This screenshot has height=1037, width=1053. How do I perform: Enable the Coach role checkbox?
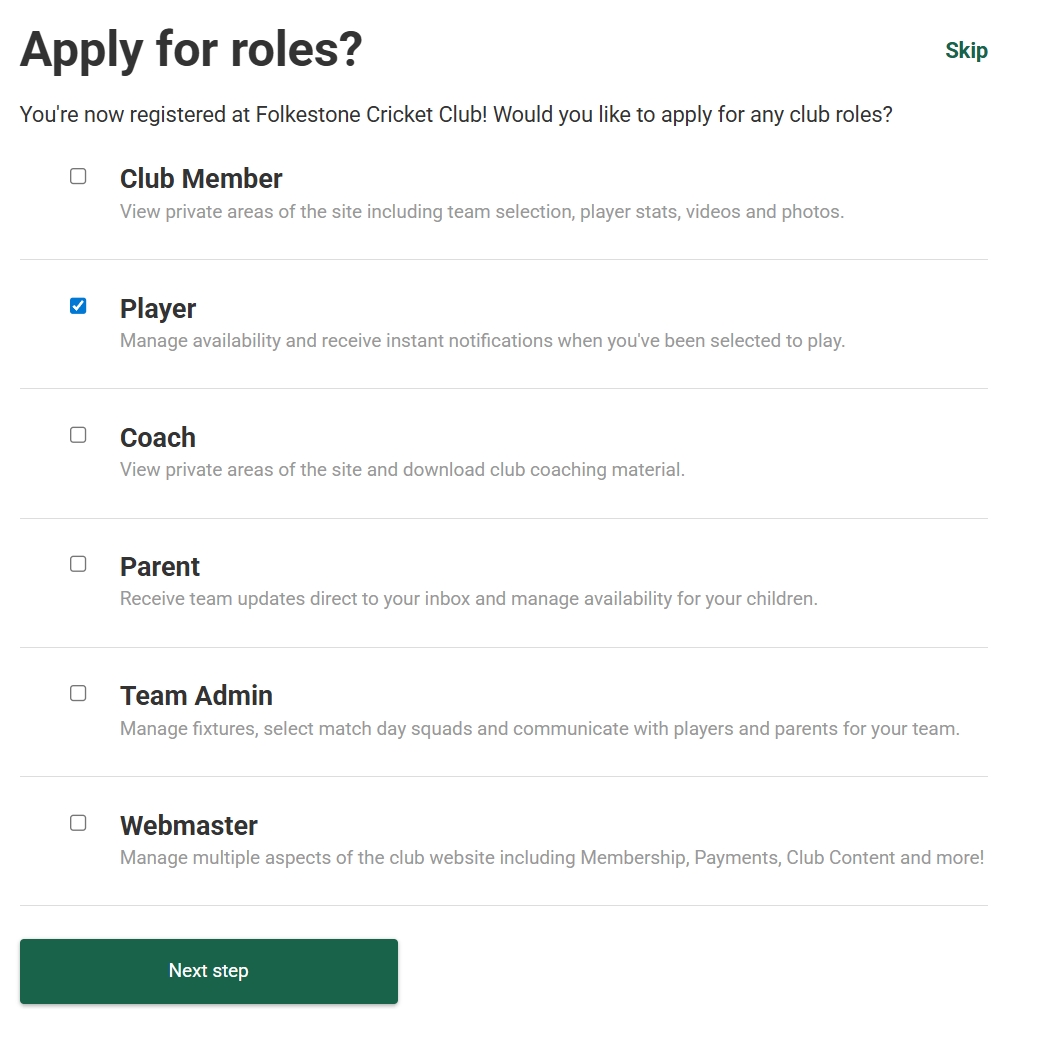(78, 435)
